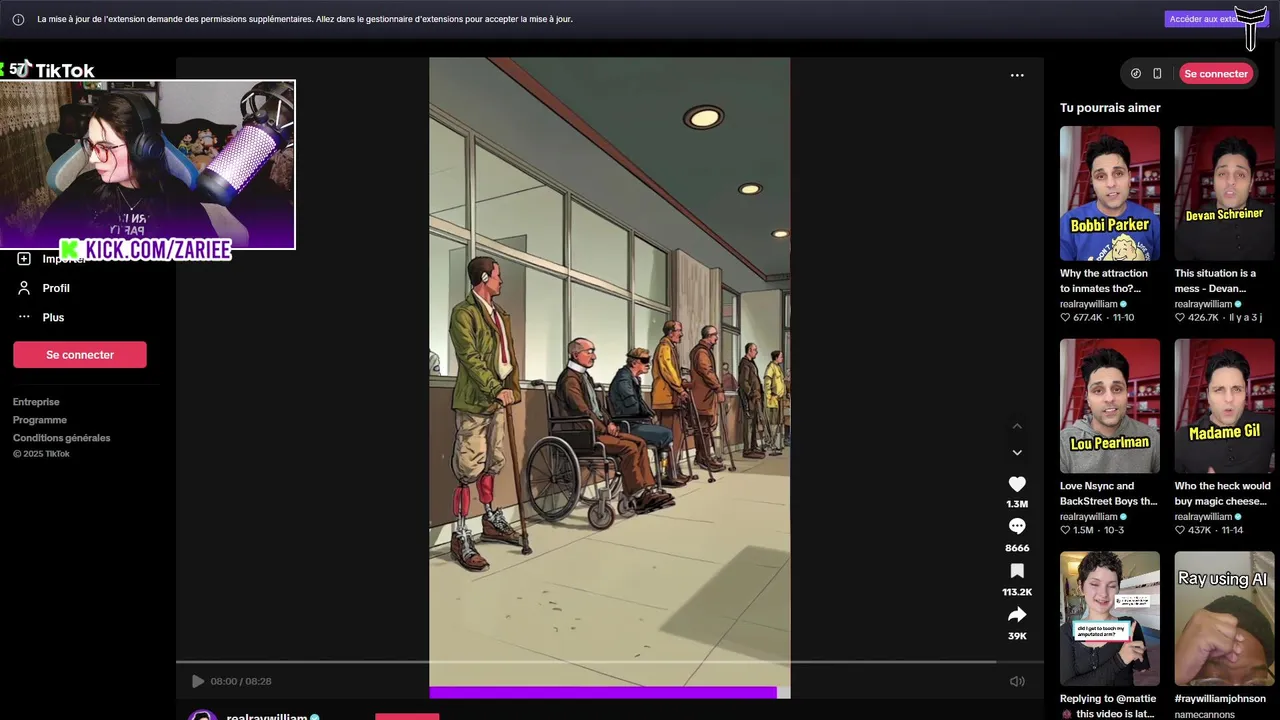Click the 'Tu pourrais aimer' heading
This screenshot has width=1280, height=720.
coord(1110,108)
